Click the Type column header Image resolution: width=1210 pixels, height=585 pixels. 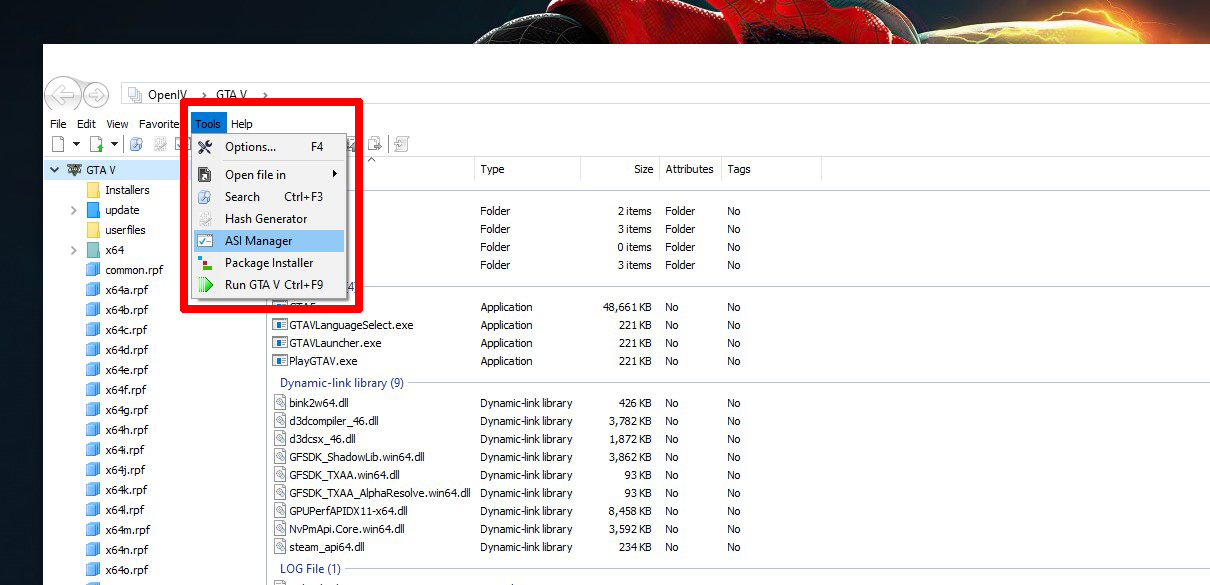pyautogui.click(x=493, y=169)
